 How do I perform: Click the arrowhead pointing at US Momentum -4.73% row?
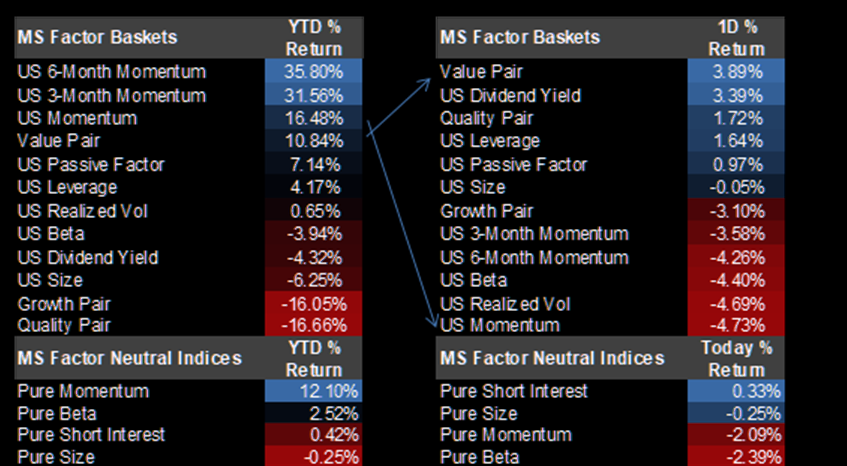435,322
